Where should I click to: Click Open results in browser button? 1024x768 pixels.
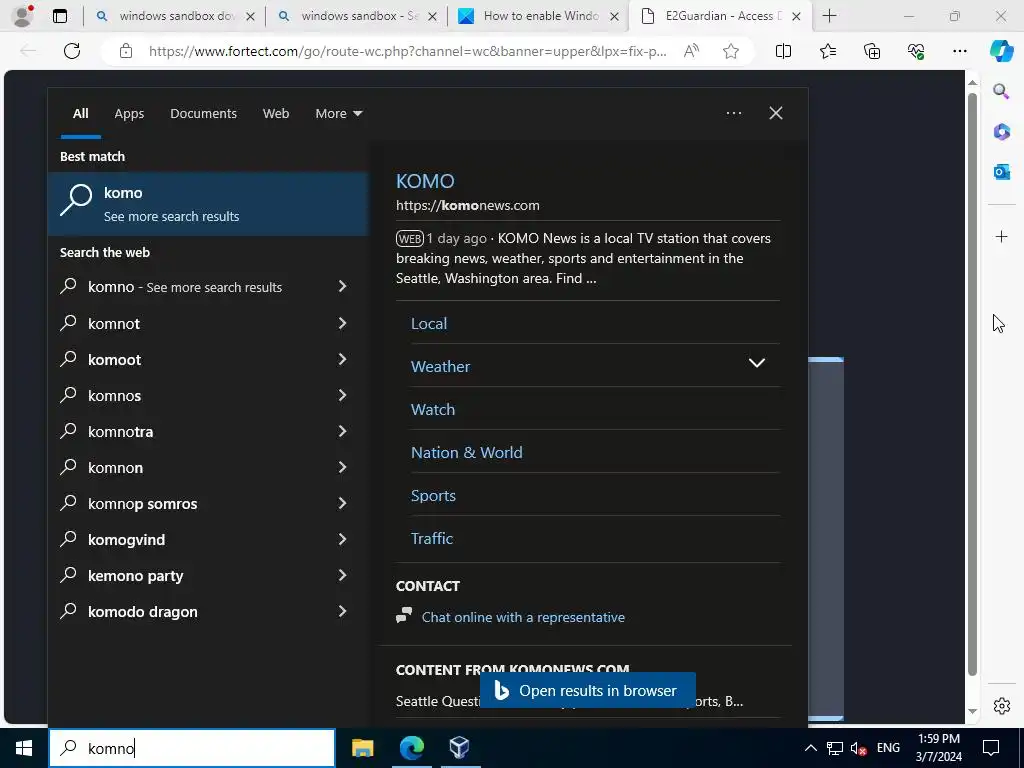(588, 690)
